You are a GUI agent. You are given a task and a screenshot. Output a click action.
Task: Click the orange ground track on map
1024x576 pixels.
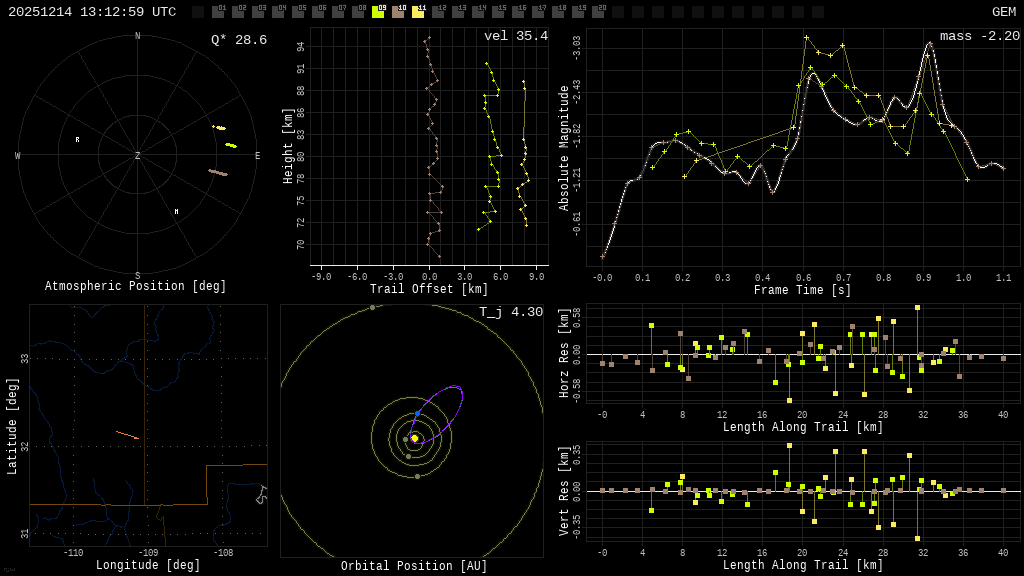coord(127,435)
